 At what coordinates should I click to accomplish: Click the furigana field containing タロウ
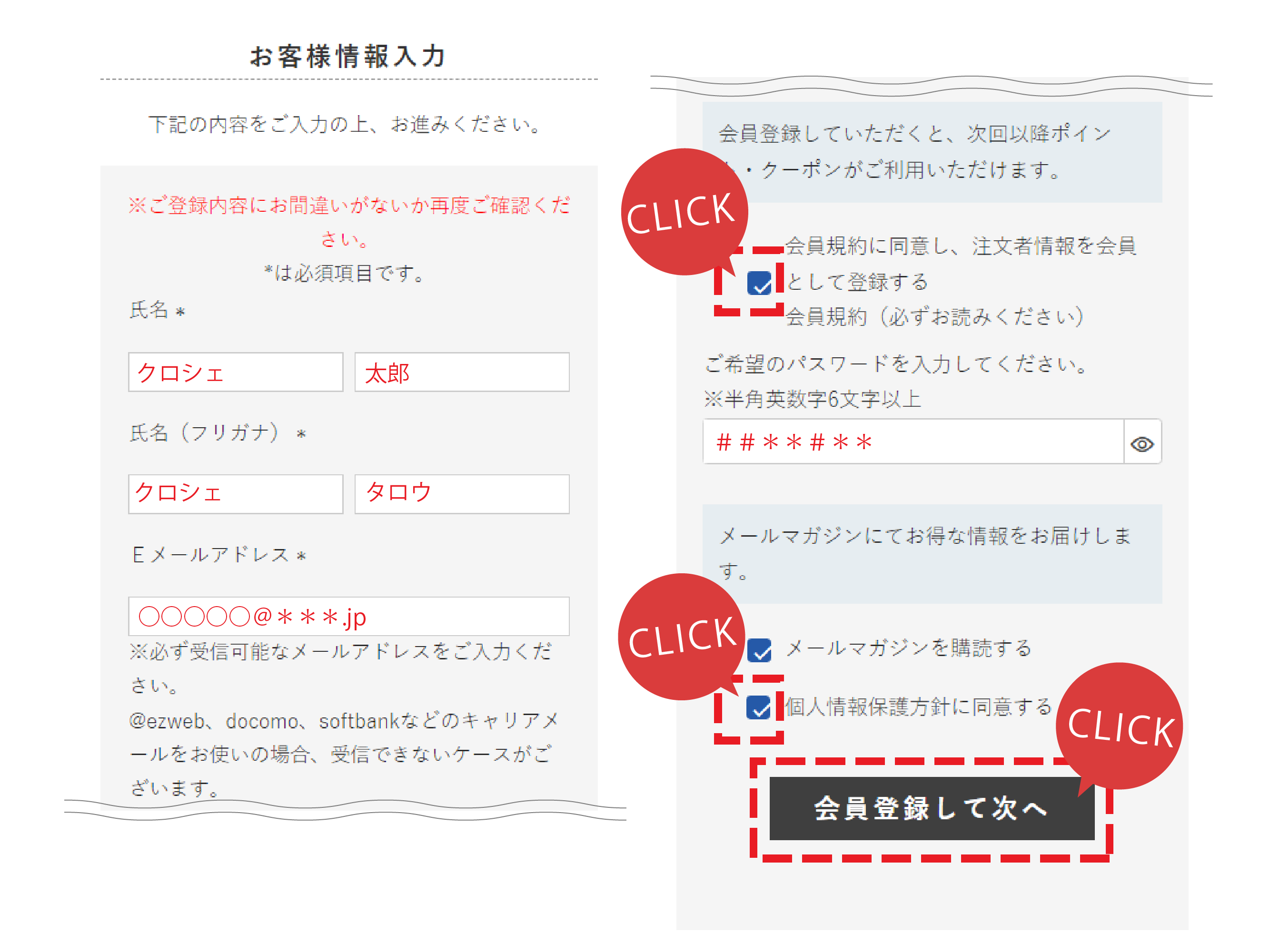462,493
